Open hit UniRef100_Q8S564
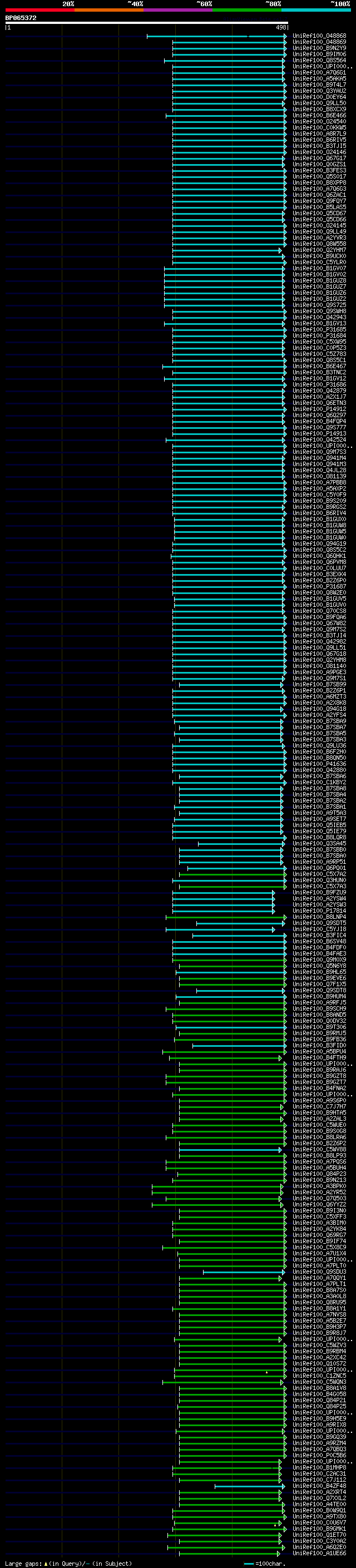356x1568 pixels. click(319, 60)
